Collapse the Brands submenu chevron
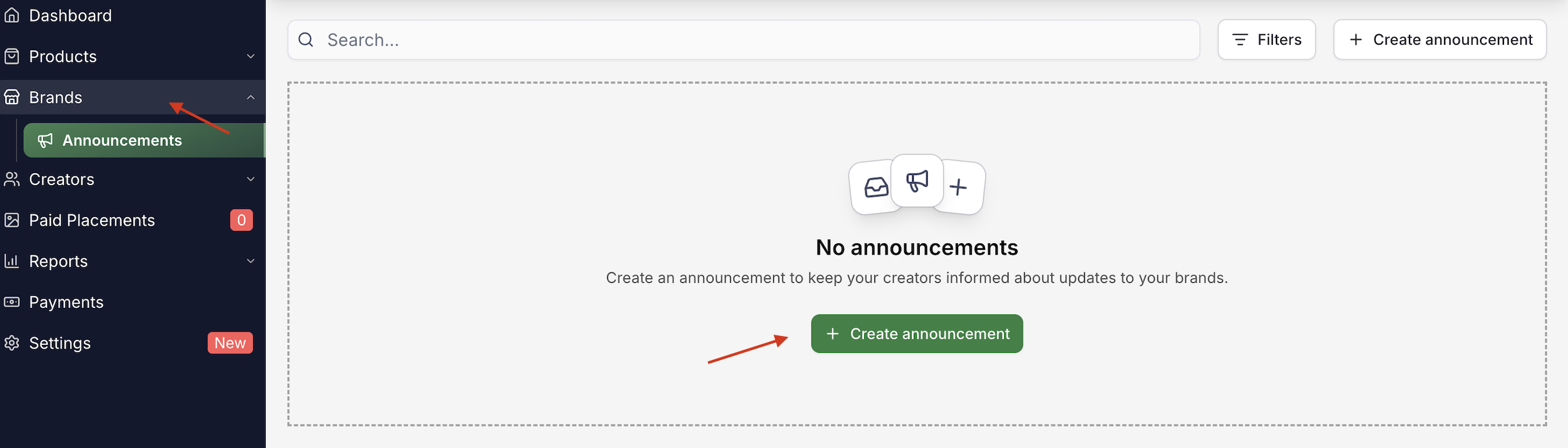The width and height of the screenshot is (1568, 448). pyautogui.click(x=251, y=97)
